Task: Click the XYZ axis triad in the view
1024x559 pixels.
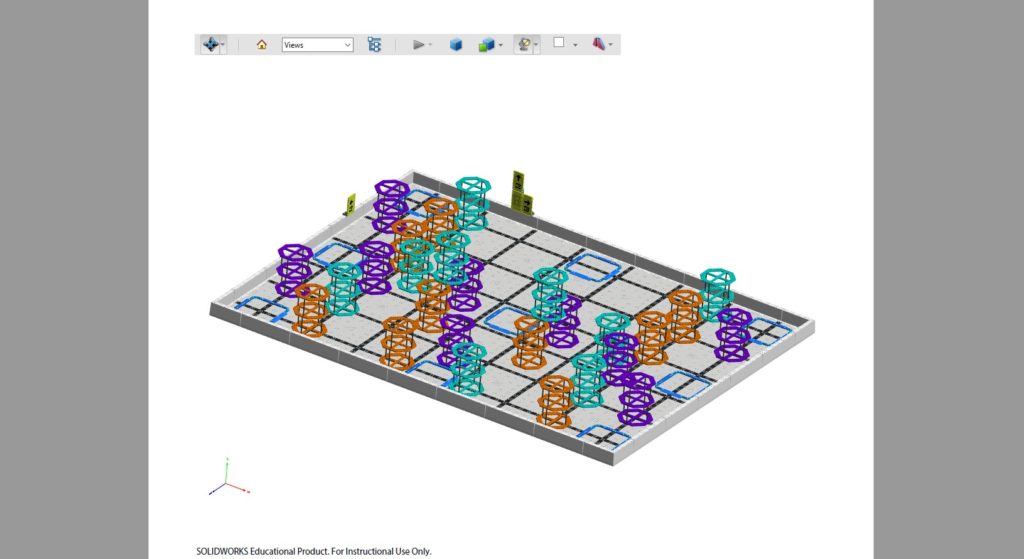Action: tap(228, 478)
